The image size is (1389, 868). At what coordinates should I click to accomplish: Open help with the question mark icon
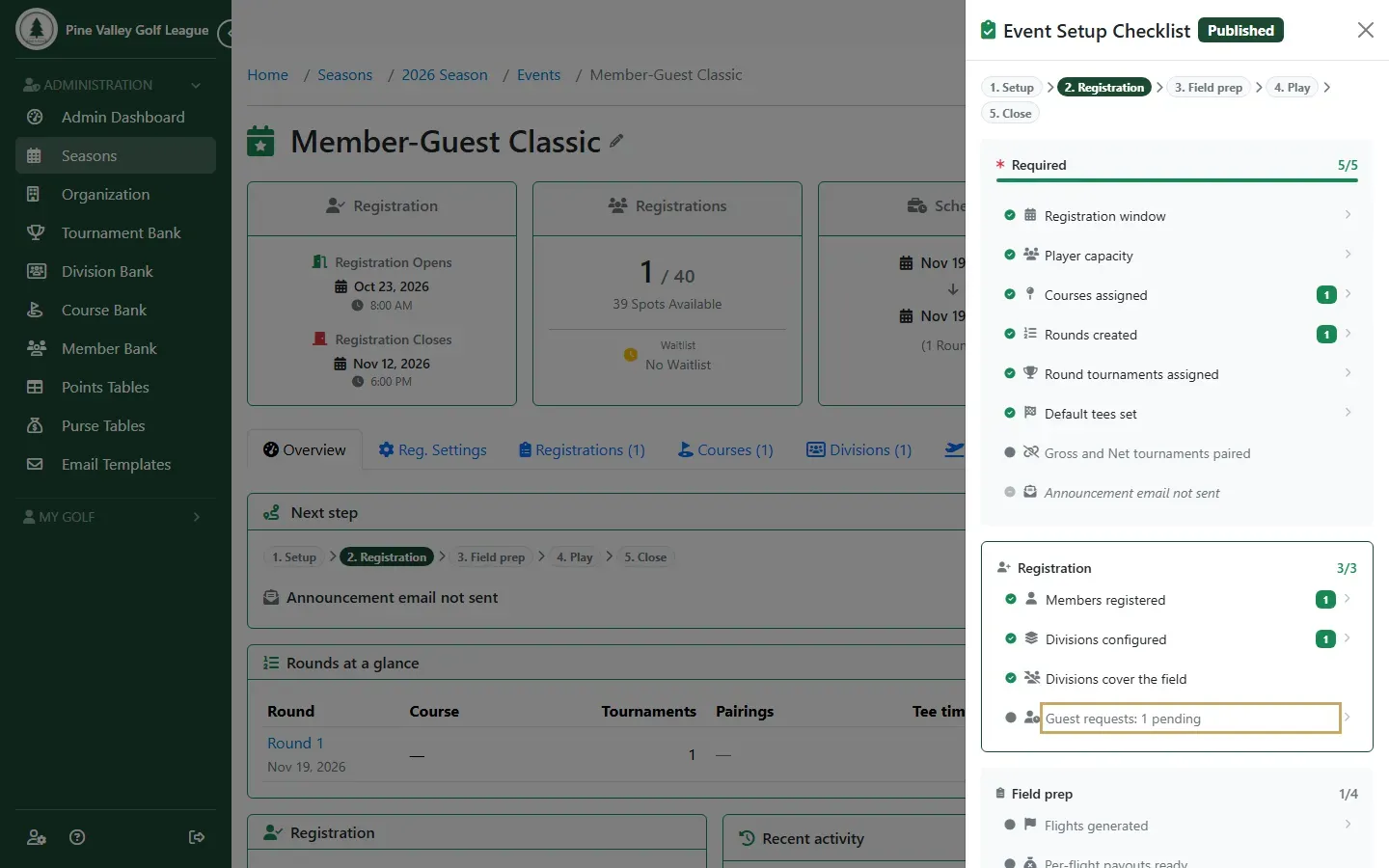[77, 837]
